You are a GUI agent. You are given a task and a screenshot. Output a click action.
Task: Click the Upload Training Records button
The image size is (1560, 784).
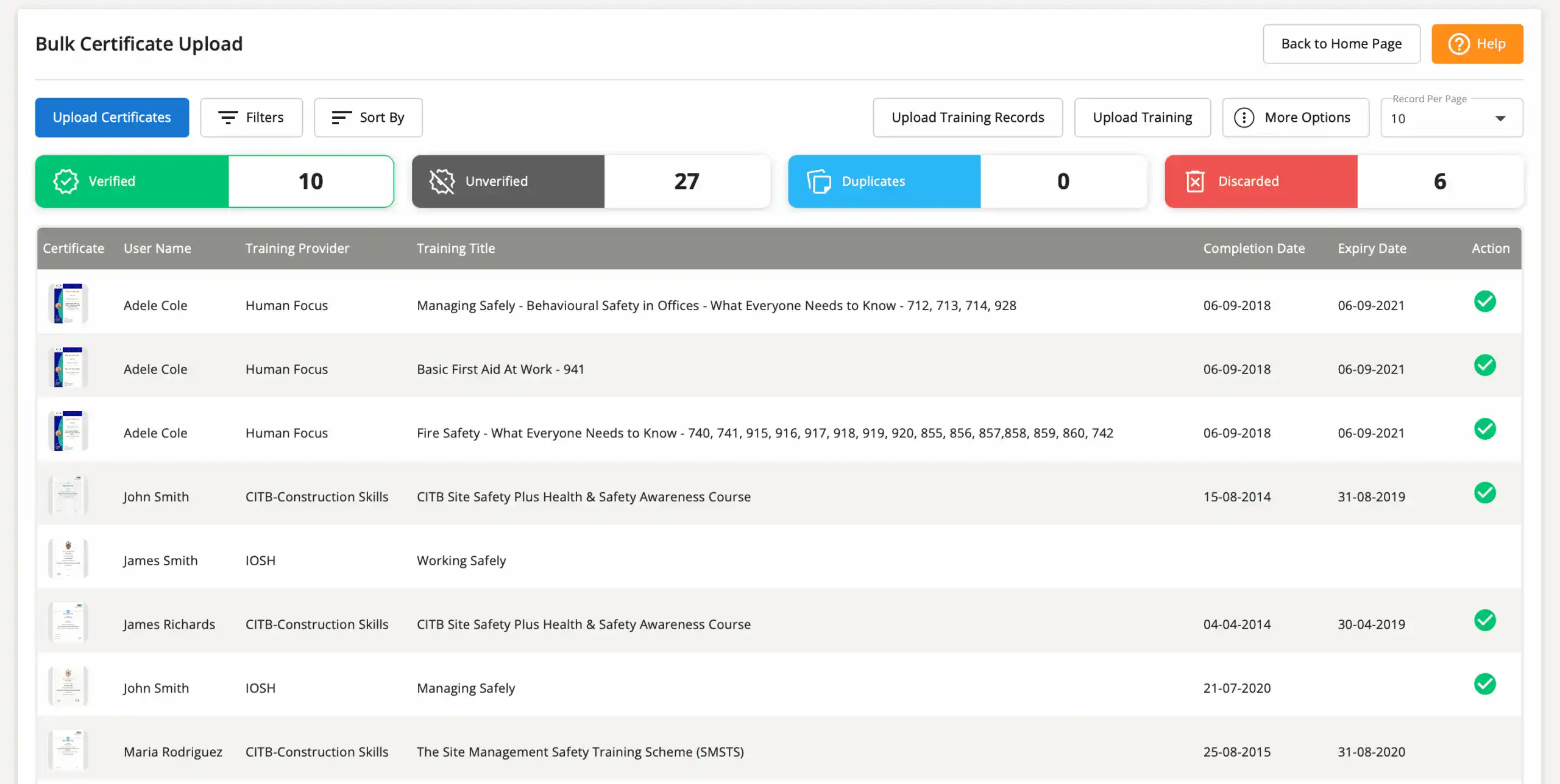click(968, 117)
